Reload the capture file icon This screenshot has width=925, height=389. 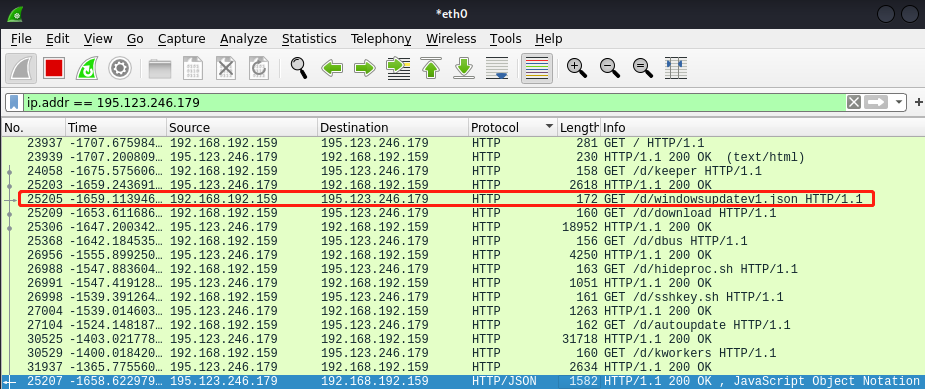coord(258,68)
